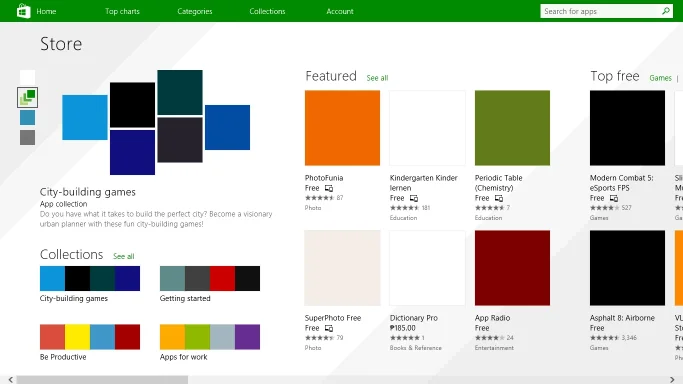Image resolution: width=683 pixels, height=384 pixels.
Task: Click the search magnifier icon
Action: pyautogui.click(x=666, y=11)
